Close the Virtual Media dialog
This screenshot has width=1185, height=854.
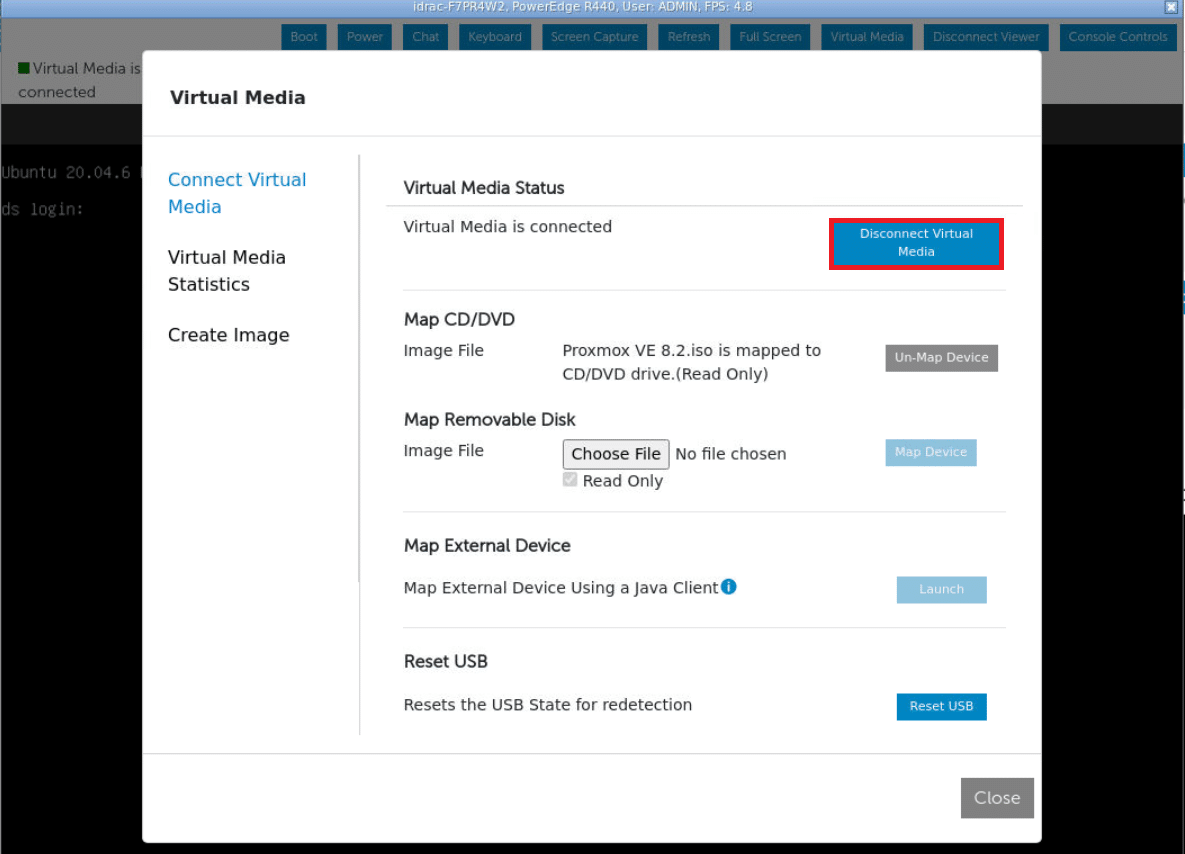tap(997, 798)
